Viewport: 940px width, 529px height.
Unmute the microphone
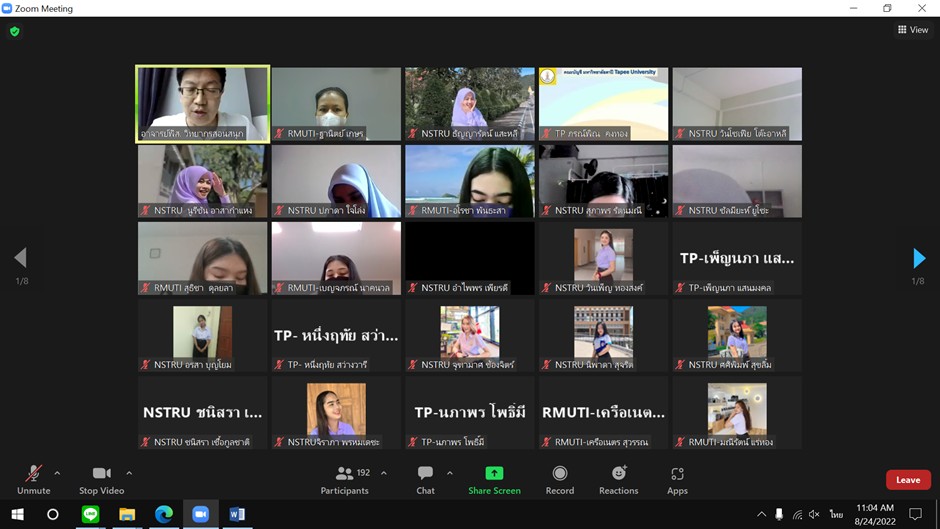tap(33, 479)
